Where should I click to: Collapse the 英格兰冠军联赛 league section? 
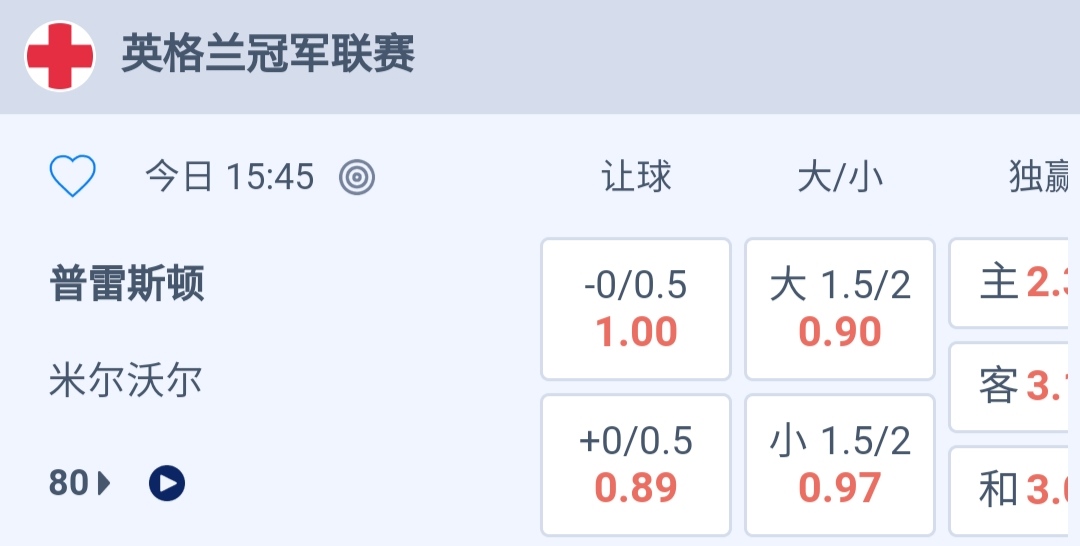(268, 55)
